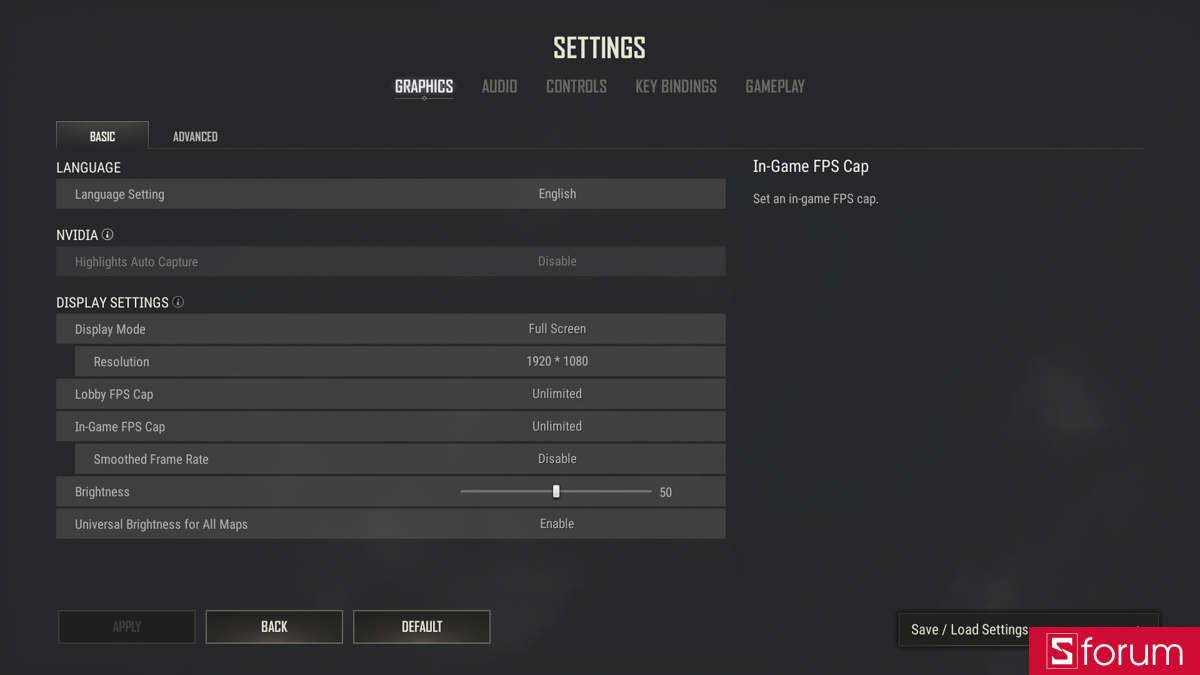Open the Language Setting dropdown

coord(557,194)
